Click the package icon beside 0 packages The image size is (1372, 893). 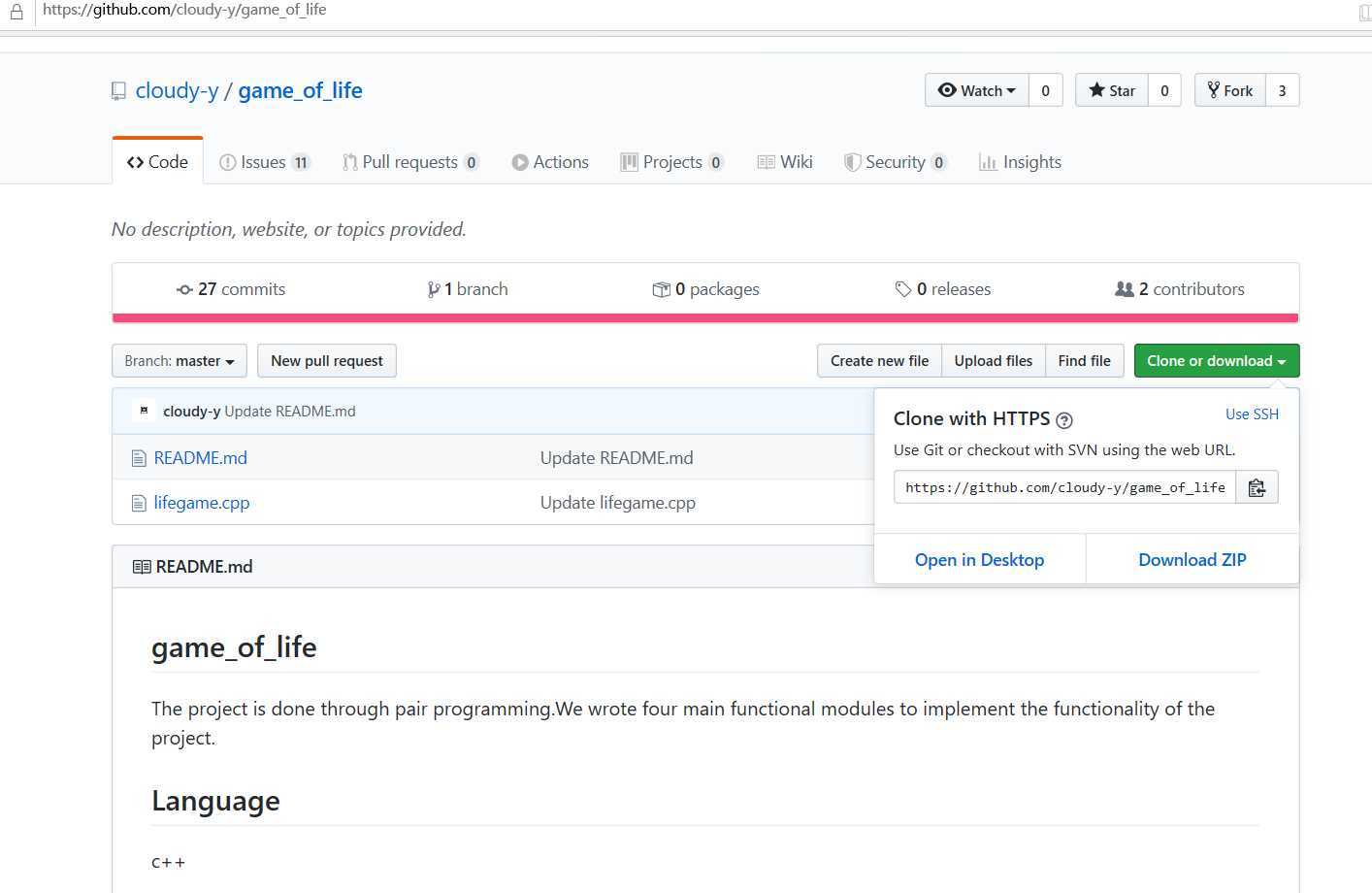pos(662,289)
